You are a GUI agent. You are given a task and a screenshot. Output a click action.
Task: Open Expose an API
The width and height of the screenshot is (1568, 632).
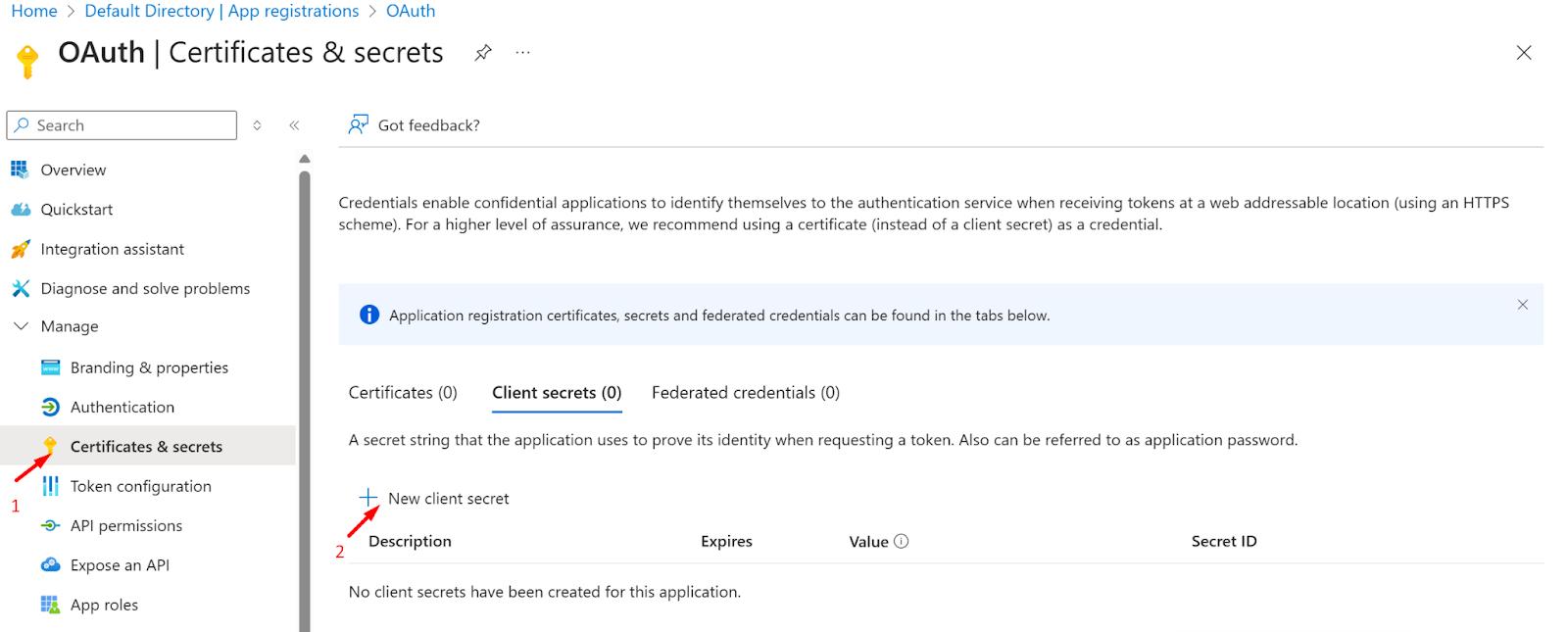click(x=120, y=565)
